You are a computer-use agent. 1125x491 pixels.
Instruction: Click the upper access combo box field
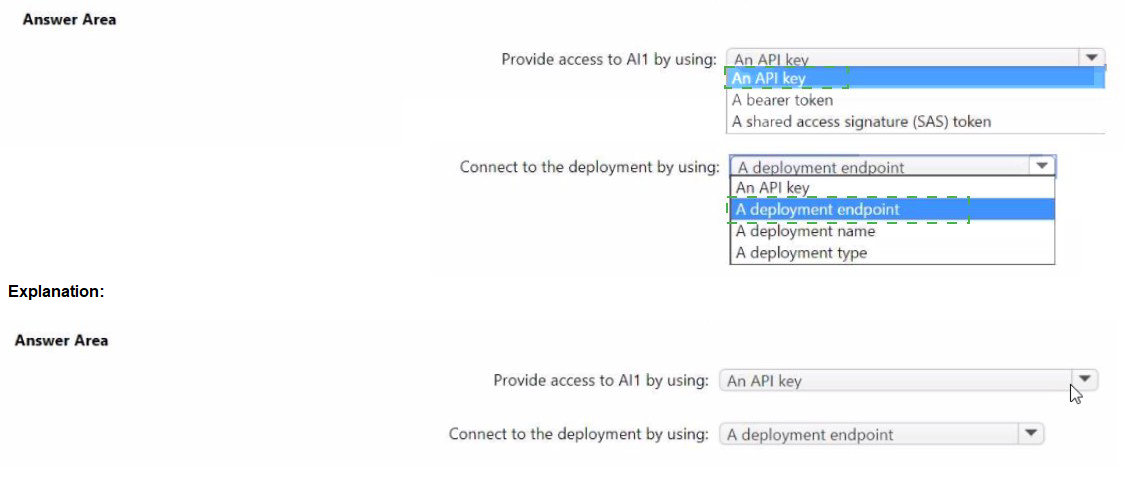point(900,59)
